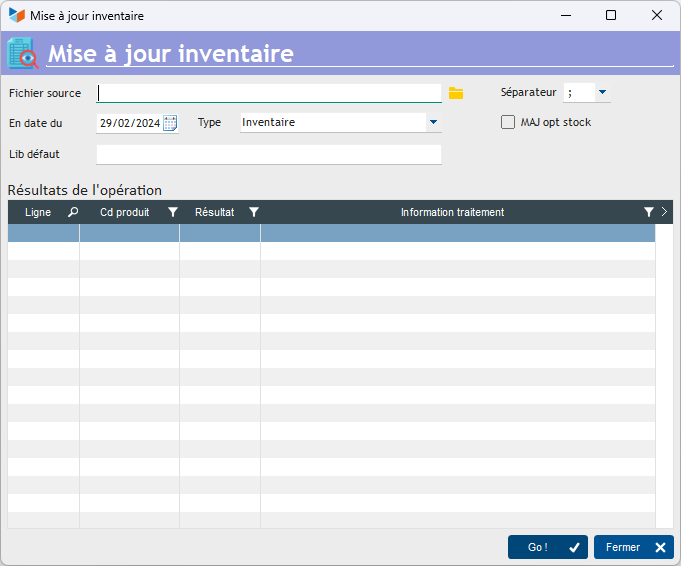Open the Type dropdown list
Viewport: 681px width, 566px height.
click(x=433, y=122)
